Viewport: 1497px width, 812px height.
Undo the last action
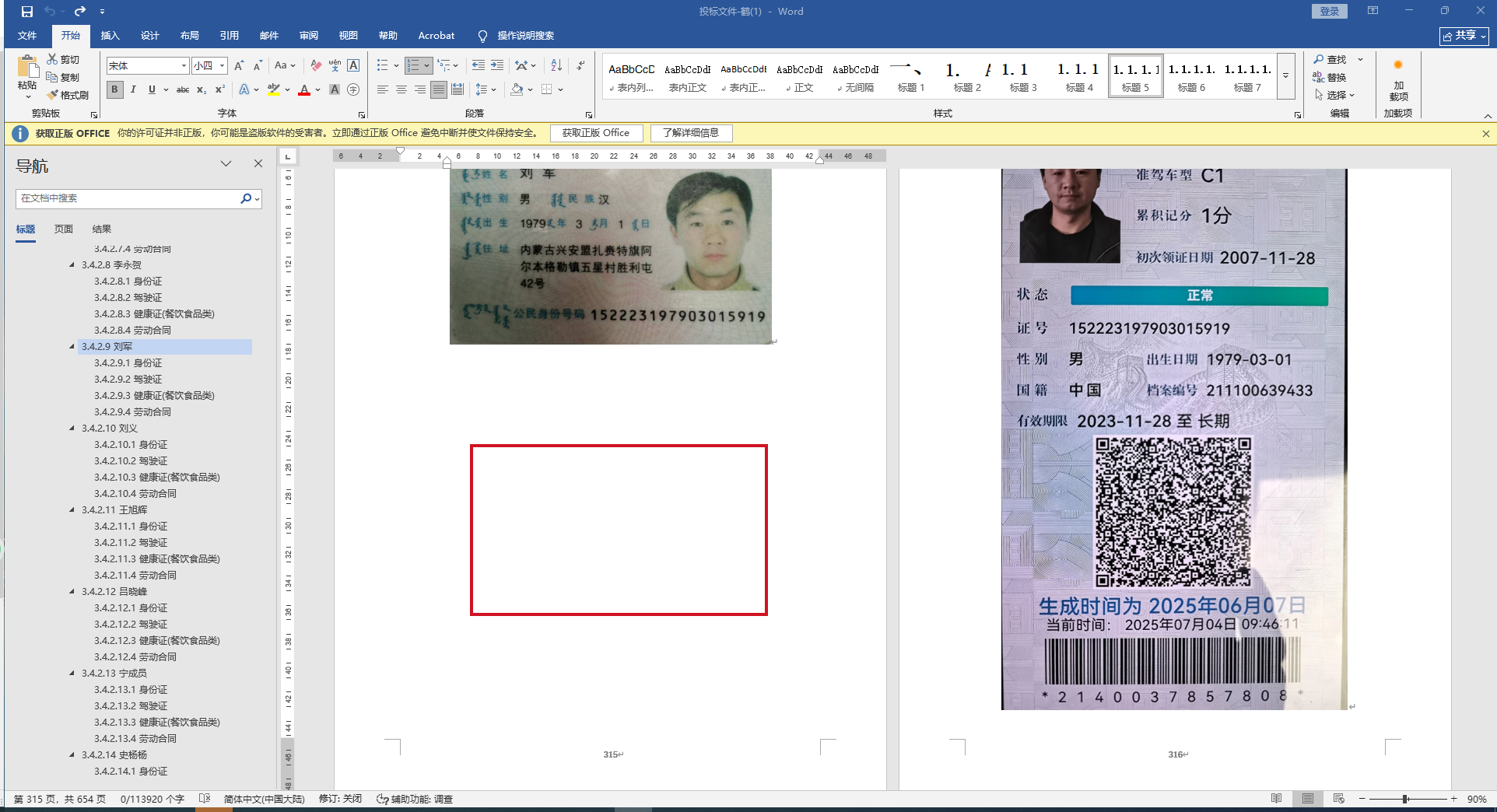click(50, 12)
